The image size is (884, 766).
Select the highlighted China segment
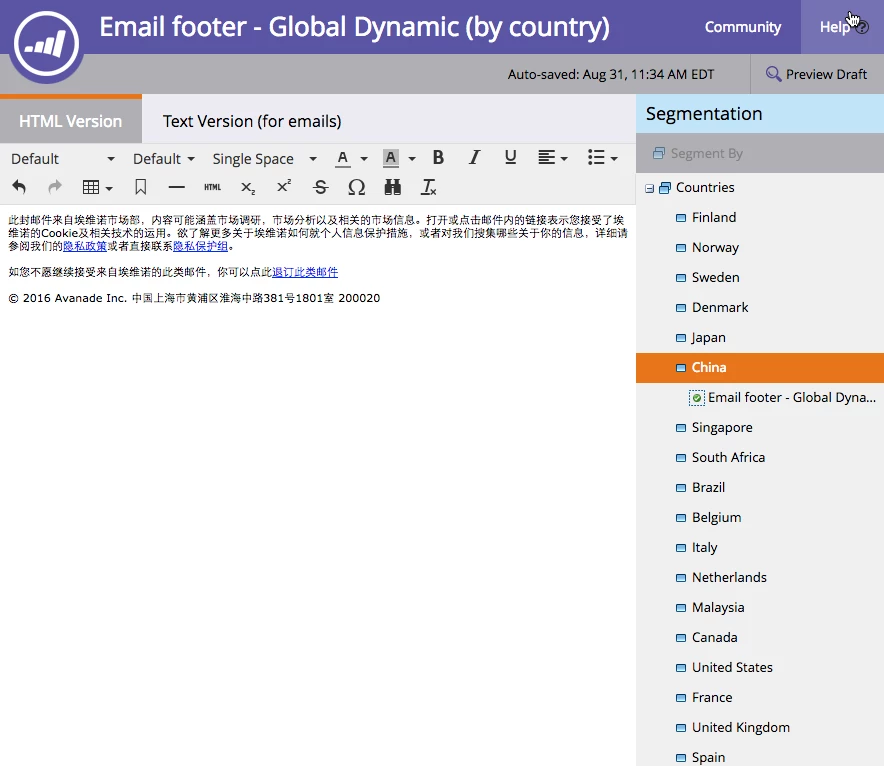click(760, 367)
